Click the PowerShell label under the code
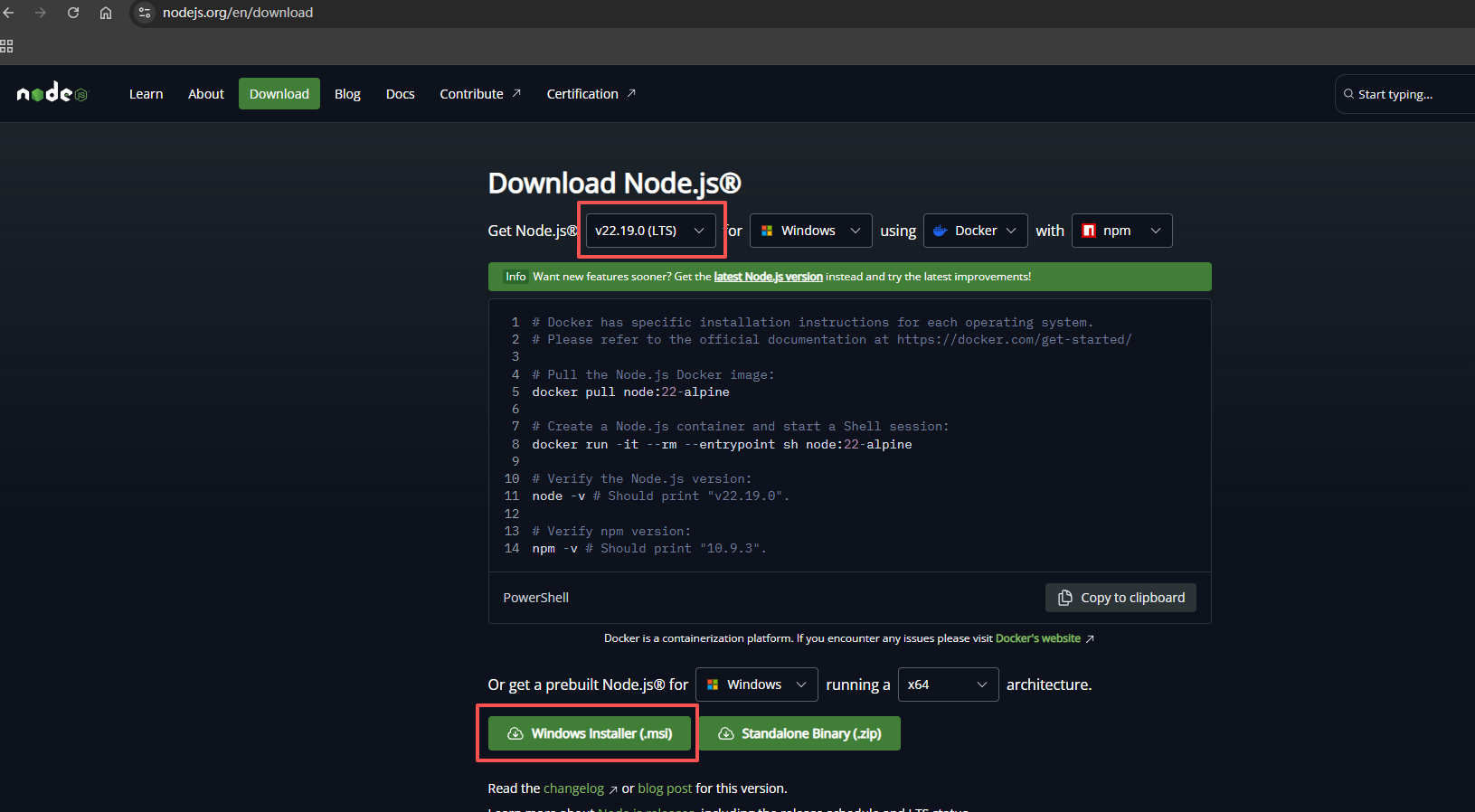 536,598
